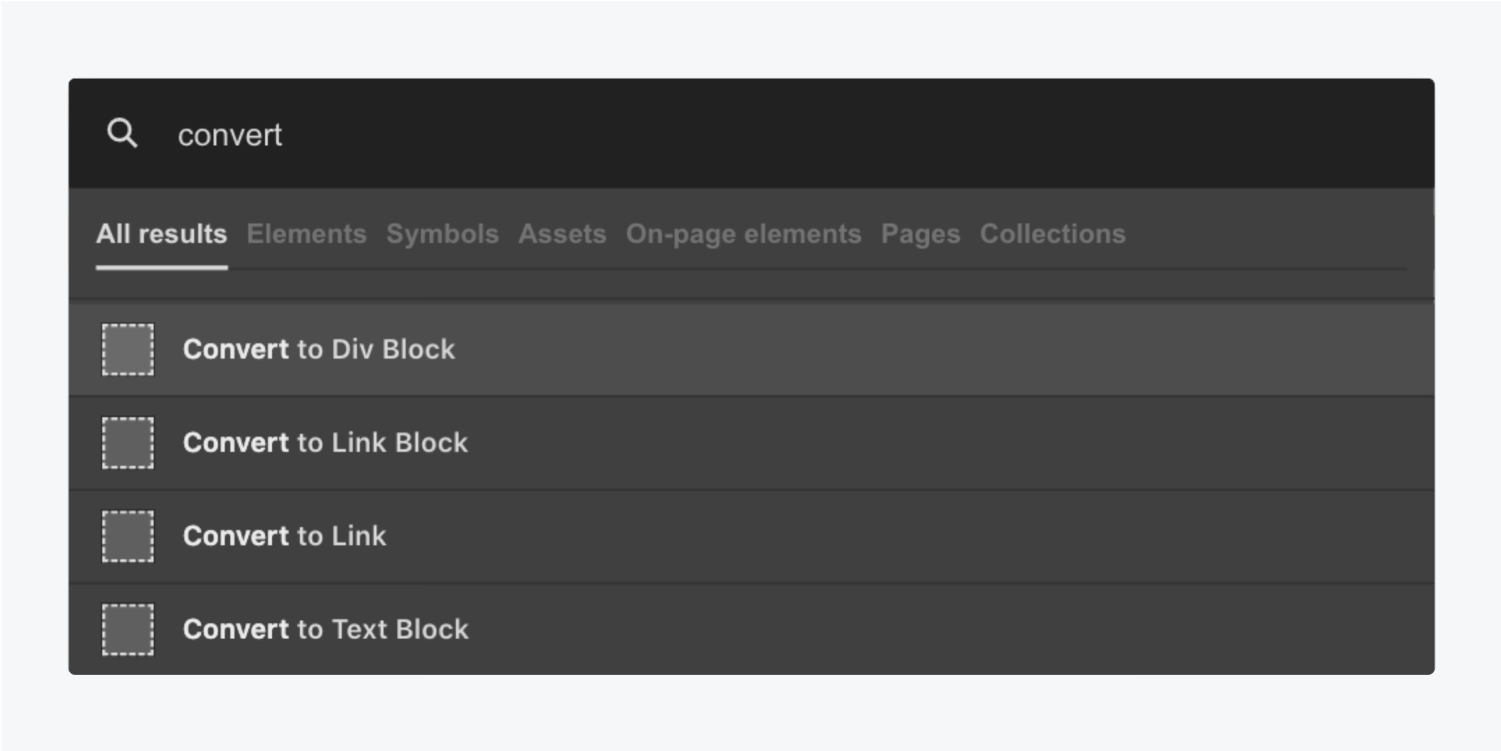Pick the Convert to Link result text
This screenshot has height=751, width=1501.
284,536
